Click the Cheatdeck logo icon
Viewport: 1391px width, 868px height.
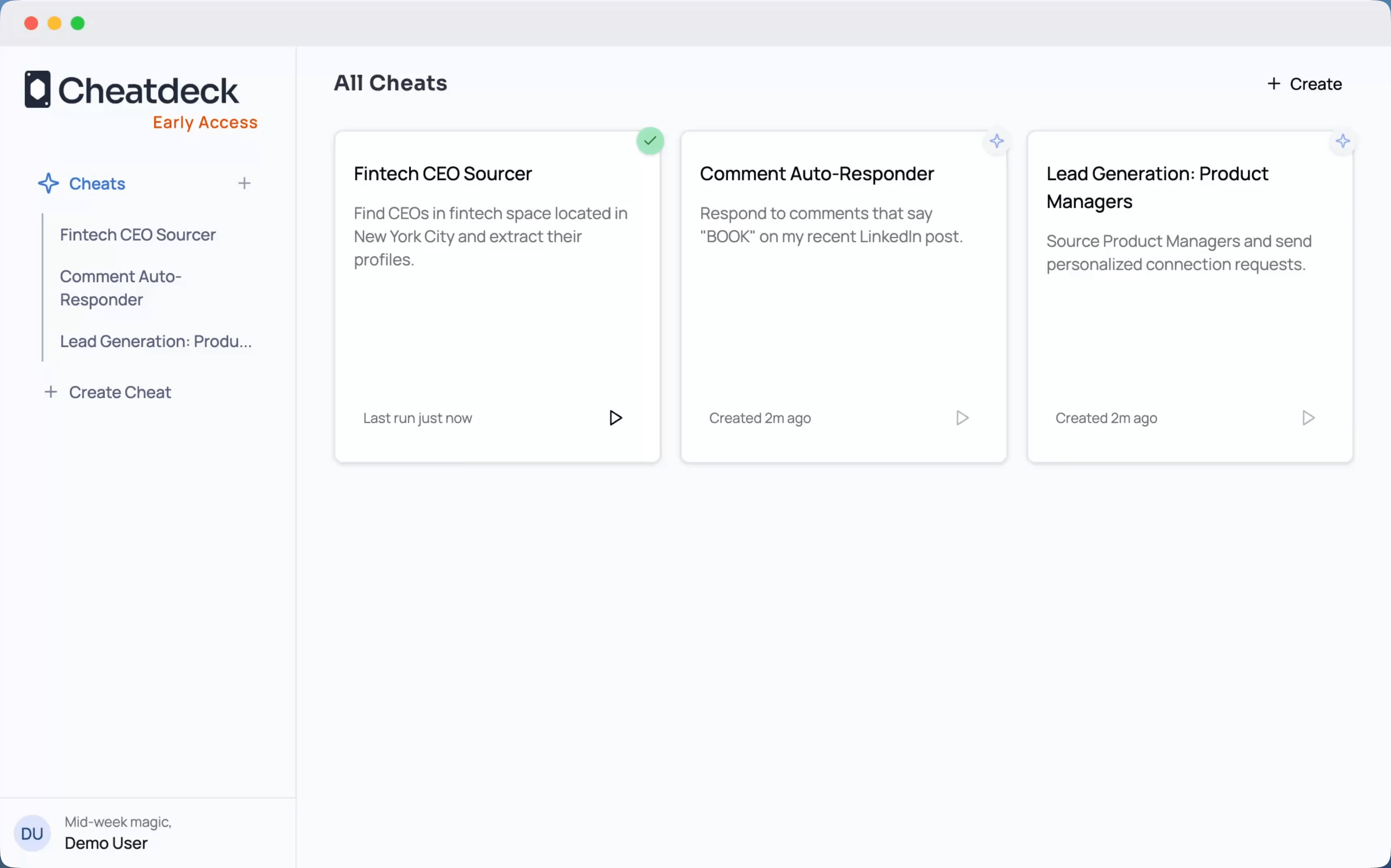click(x=37, y=90)
